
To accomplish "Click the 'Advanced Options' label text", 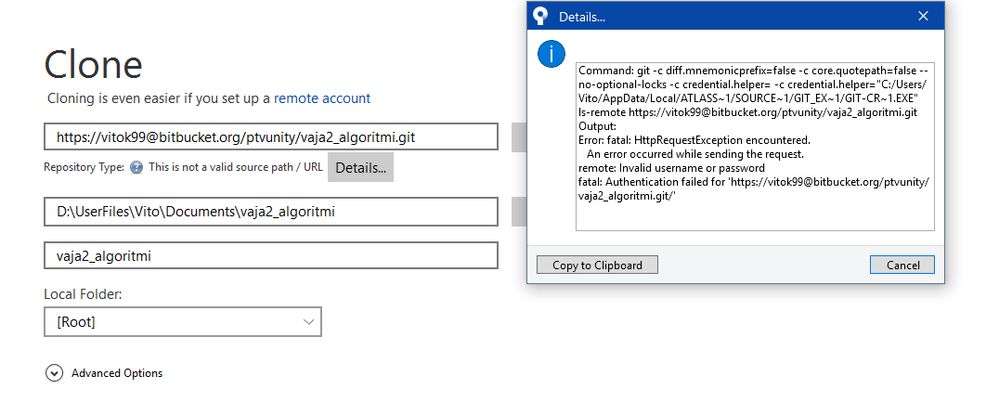I will pos(117,373).
